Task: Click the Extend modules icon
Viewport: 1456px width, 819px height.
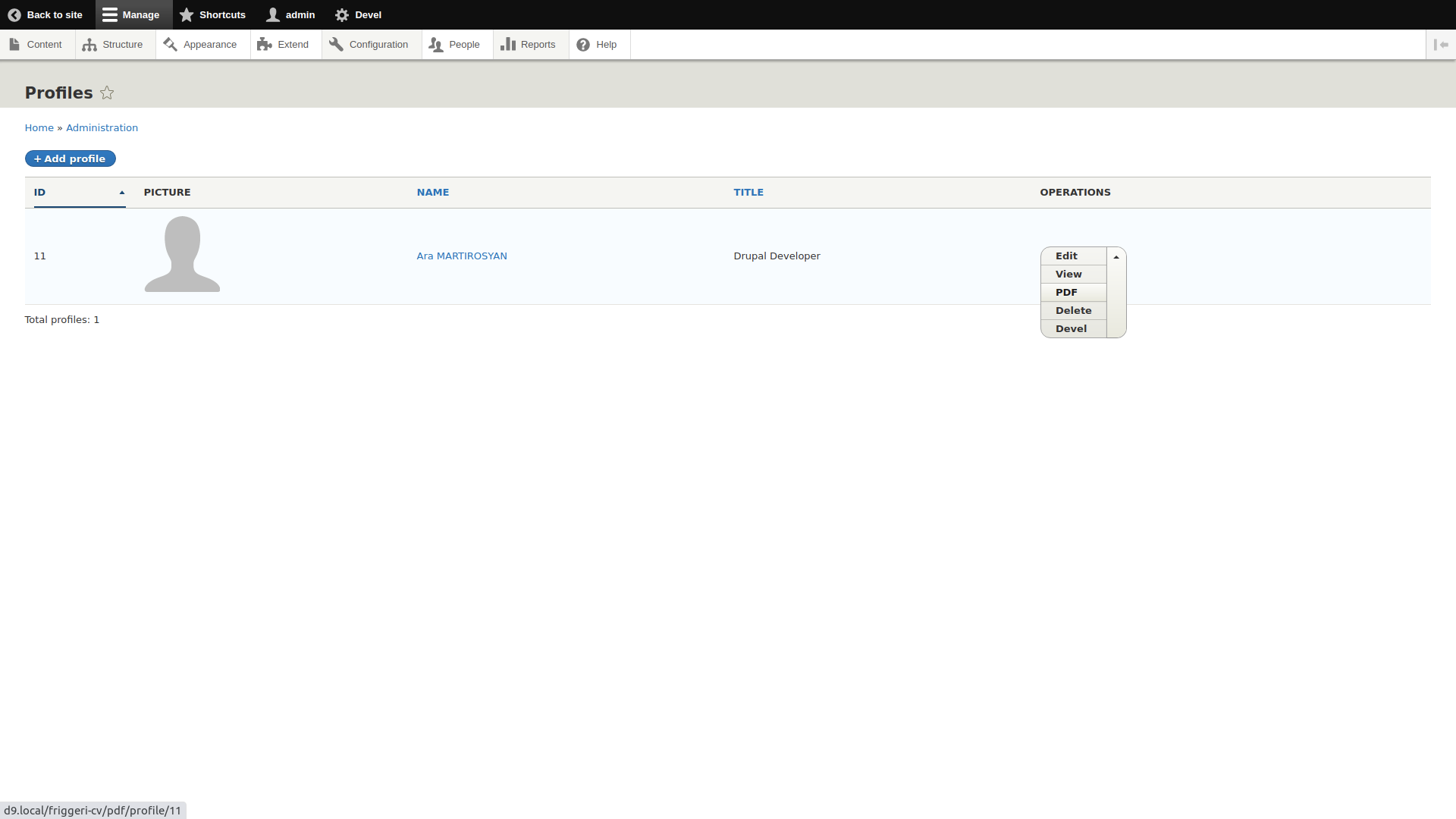Action: (263, 44)
